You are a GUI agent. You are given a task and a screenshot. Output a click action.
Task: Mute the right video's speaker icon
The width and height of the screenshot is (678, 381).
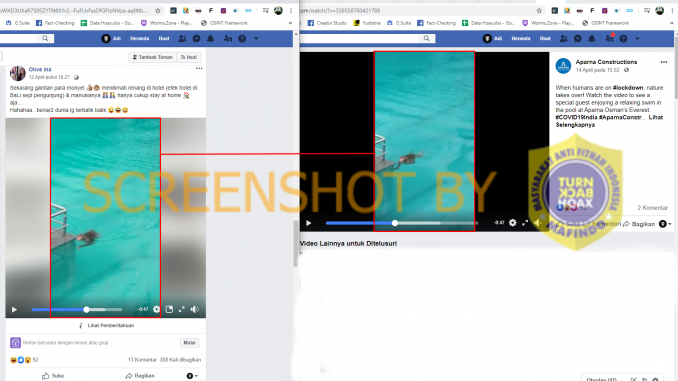537,223
